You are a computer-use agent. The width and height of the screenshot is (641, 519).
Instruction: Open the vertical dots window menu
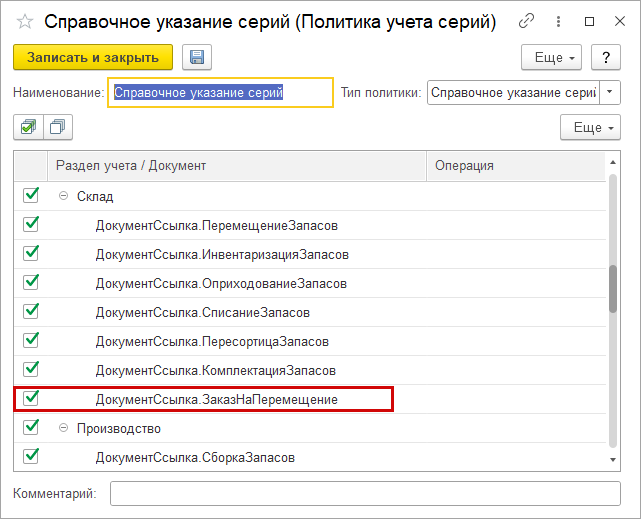tap(558, 20)
